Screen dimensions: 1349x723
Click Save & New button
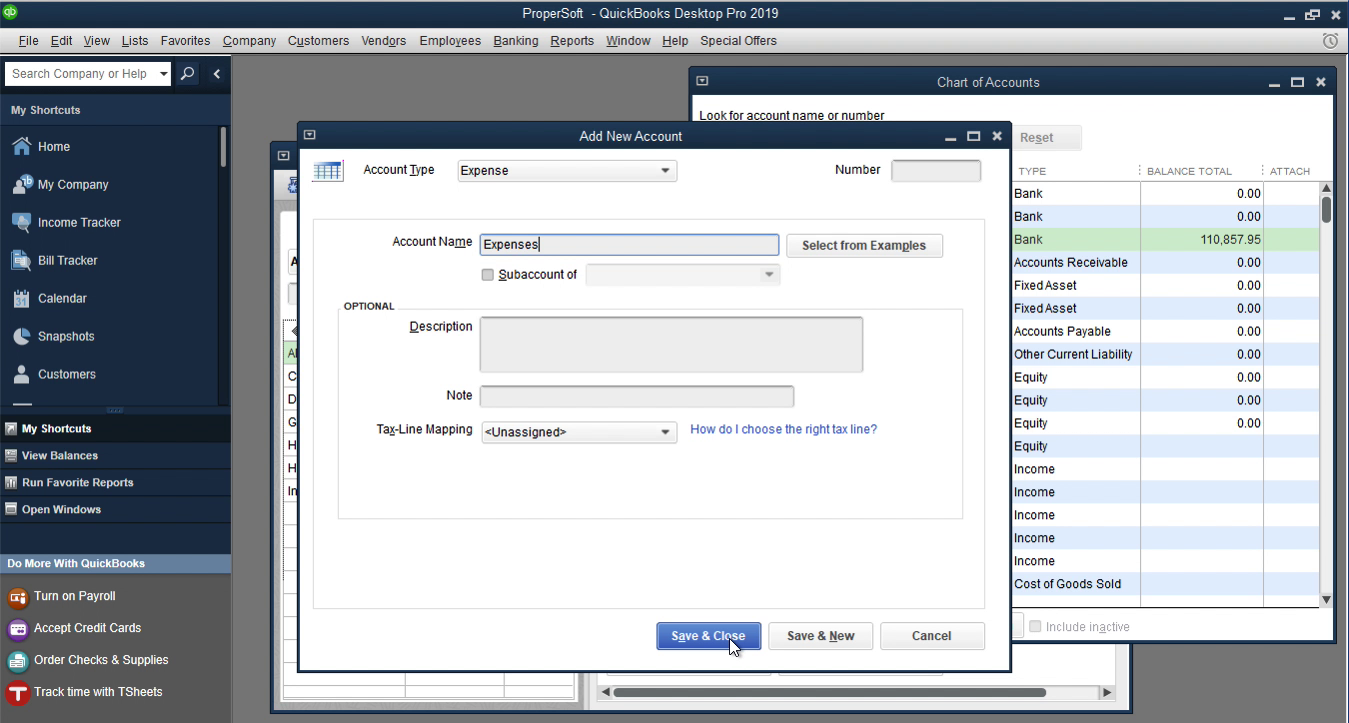click(820, 636)
